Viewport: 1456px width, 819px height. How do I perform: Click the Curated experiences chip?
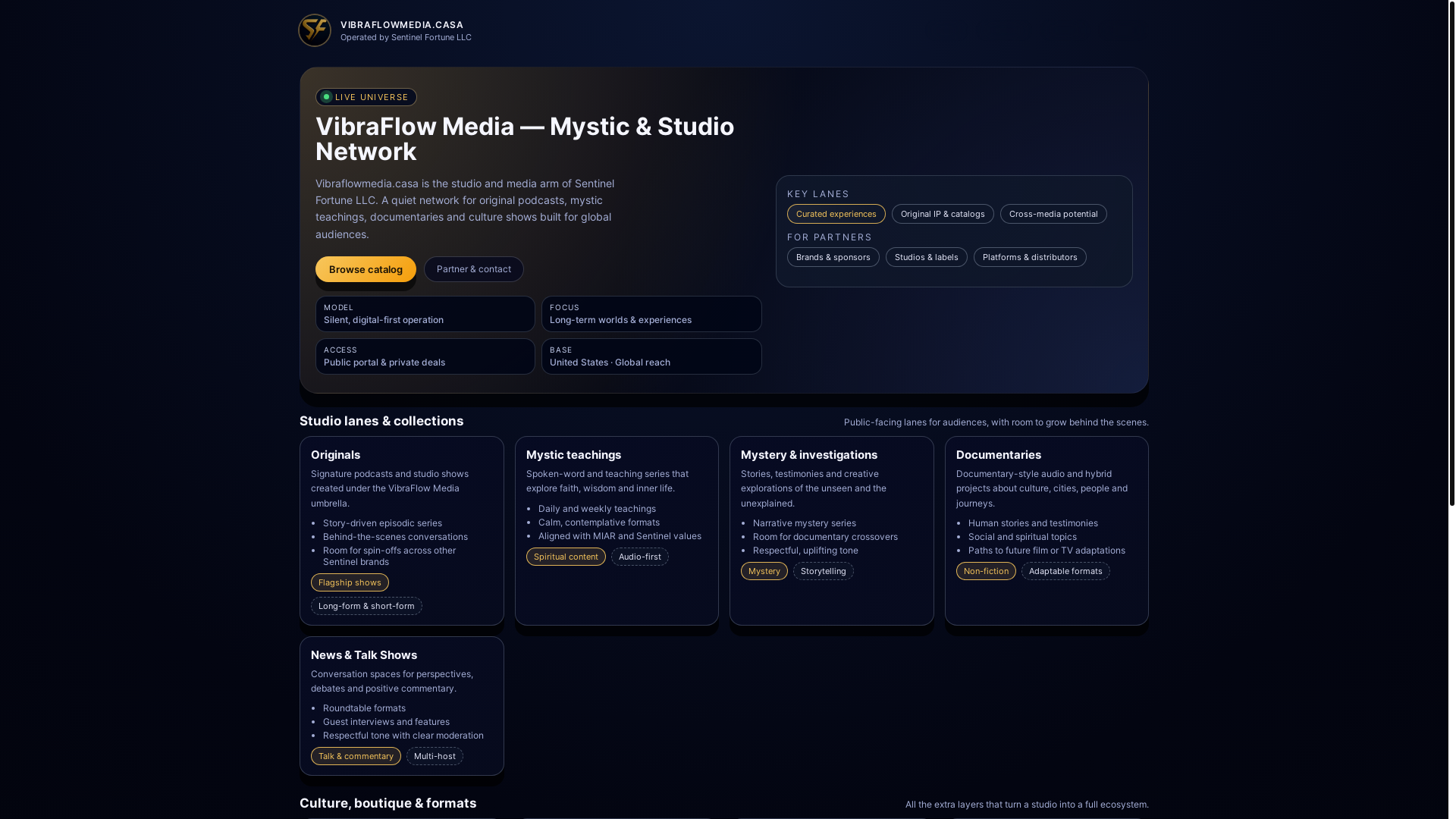tap(836, 214)
